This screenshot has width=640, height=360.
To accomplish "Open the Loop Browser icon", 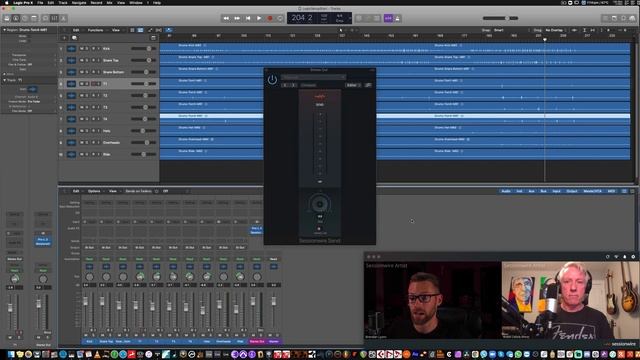I will 623,18.
